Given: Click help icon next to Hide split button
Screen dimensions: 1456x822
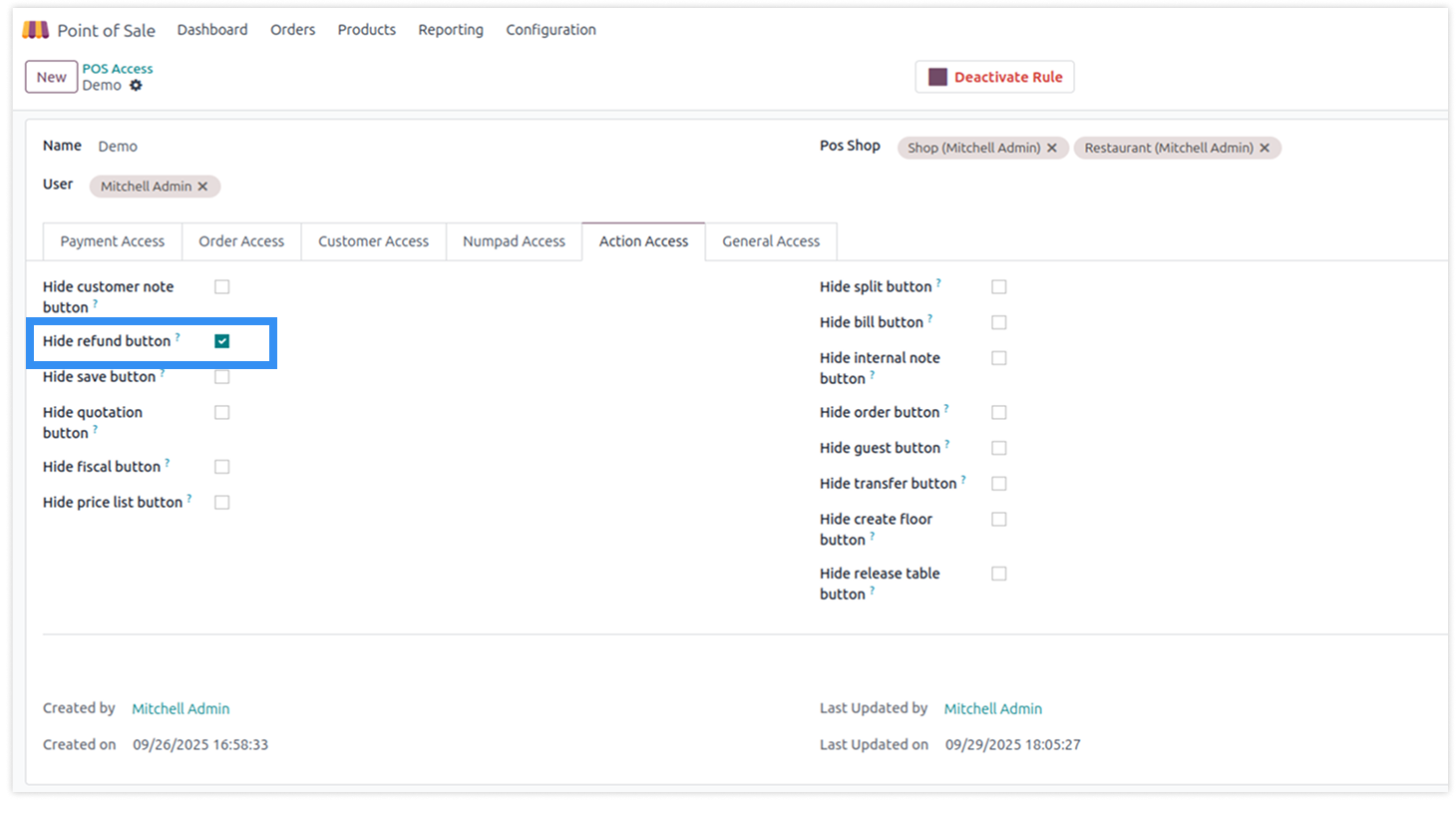Looking at the screenshot, I should click(x=938, y=283).
